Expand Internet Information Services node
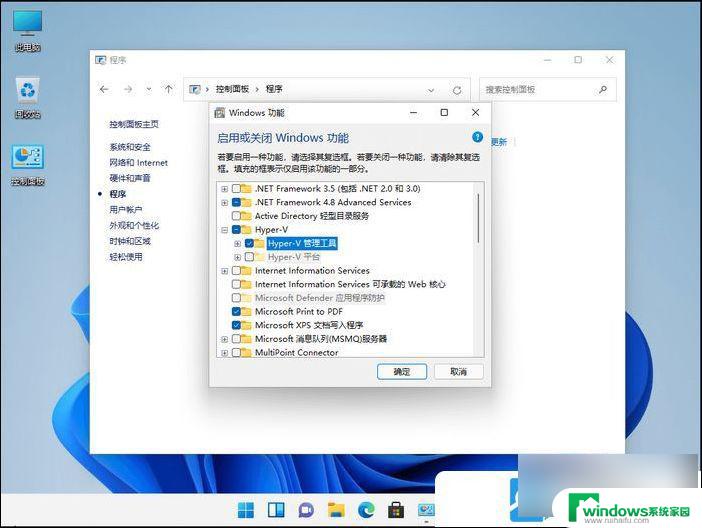The height and width of the screenshot is (528, 702). pos(225,271)
